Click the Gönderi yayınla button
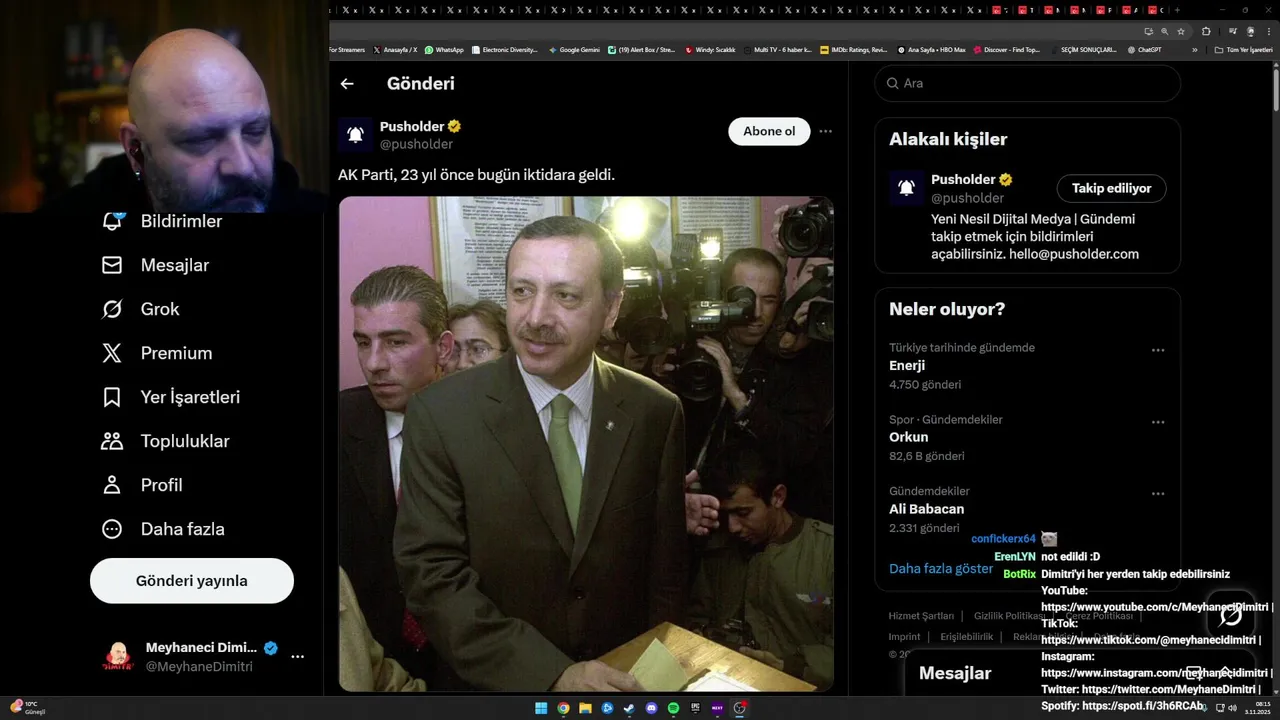Viewport: 1280px width, 720px height. (x=192, y=581)
